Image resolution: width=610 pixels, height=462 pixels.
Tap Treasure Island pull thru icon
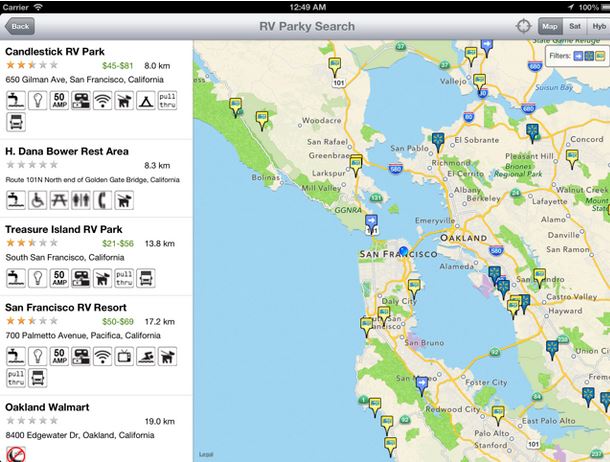(x=124, y=278)
